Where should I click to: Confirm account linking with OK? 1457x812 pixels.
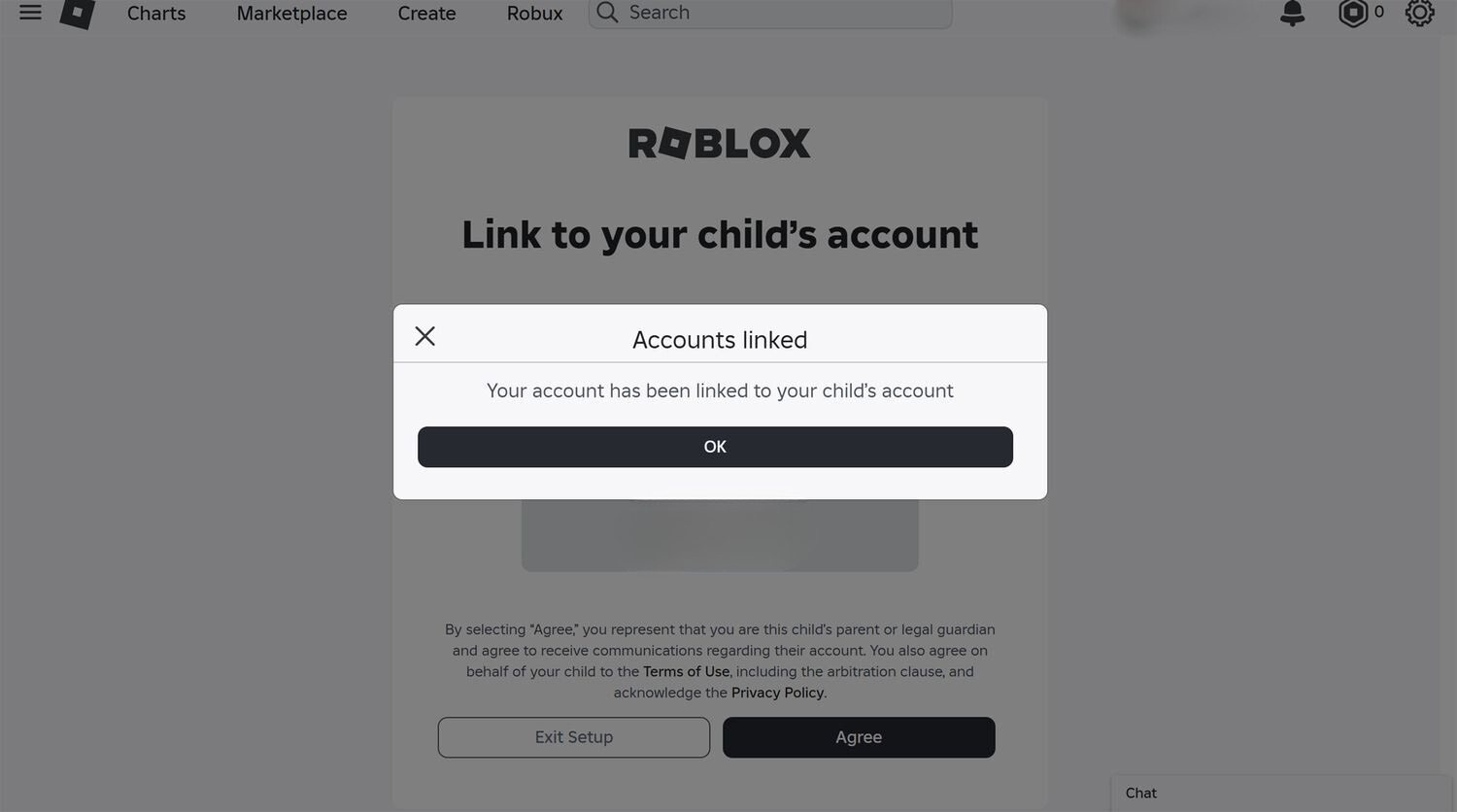pos(715,446)
